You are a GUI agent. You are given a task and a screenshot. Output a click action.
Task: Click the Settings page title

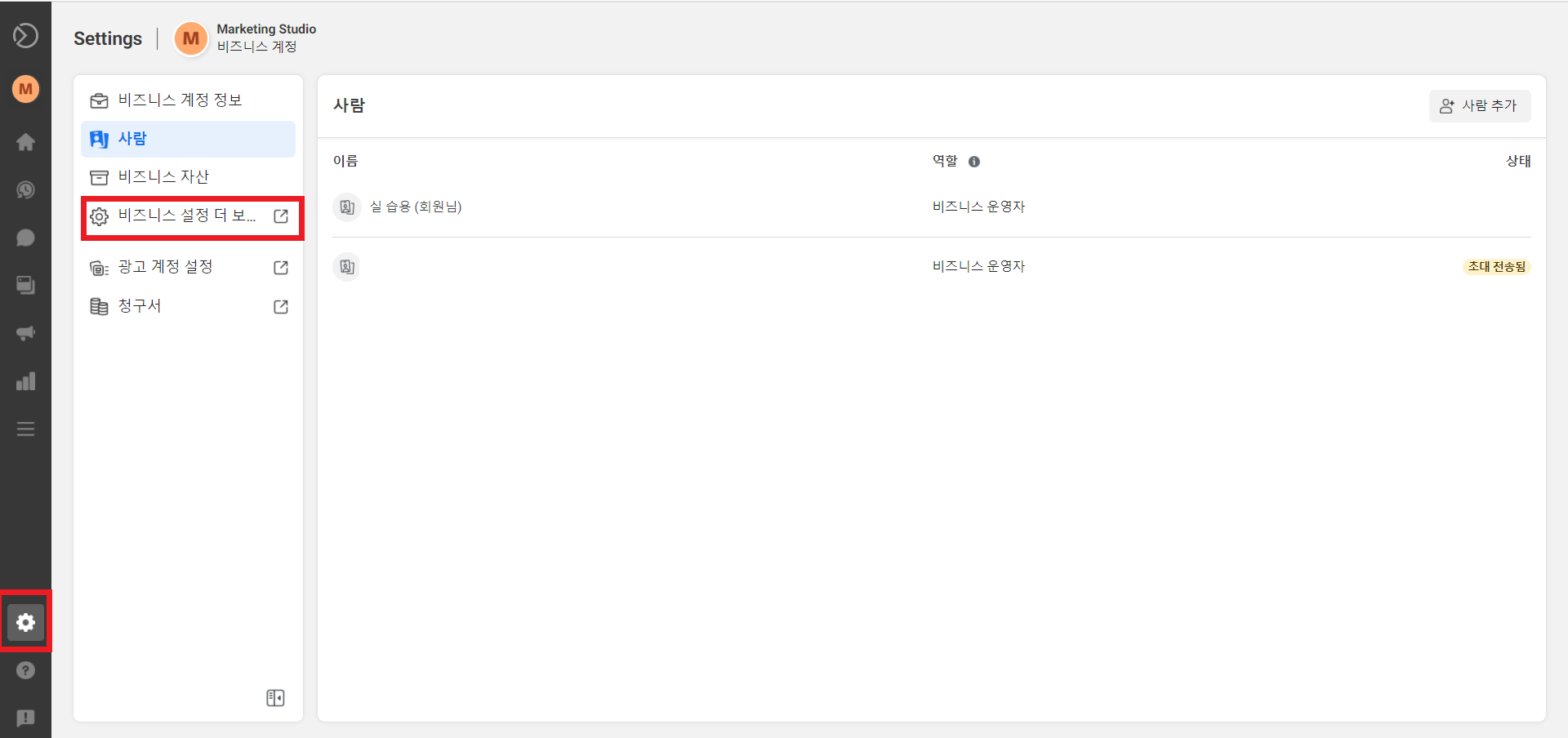tap(108, 38)
